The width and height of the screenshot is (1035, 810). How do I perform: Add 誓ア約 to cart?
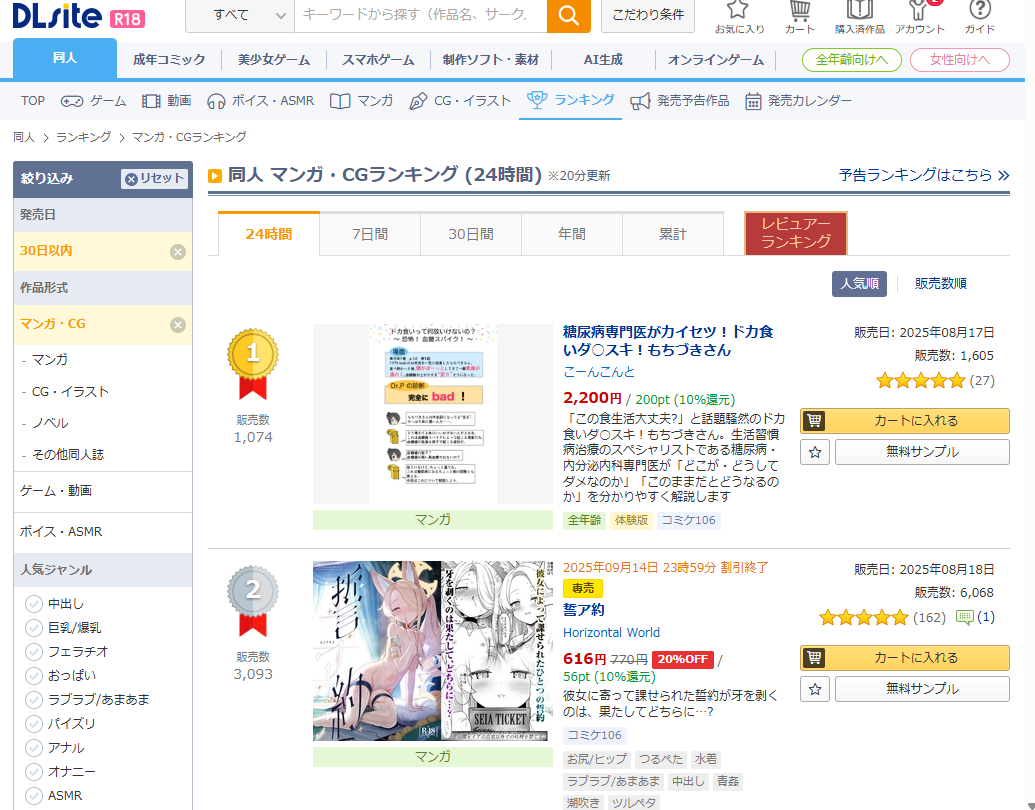[904, 658]
